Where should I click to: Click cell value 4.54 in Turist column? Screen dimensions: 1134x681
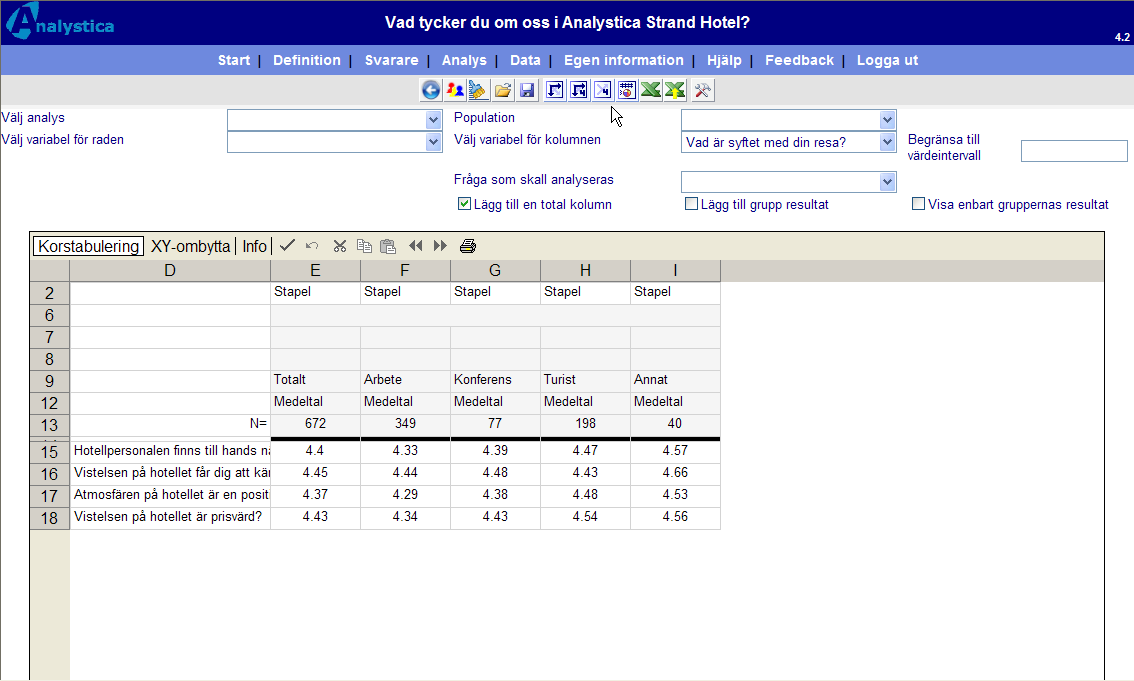[x=585, y=517]
